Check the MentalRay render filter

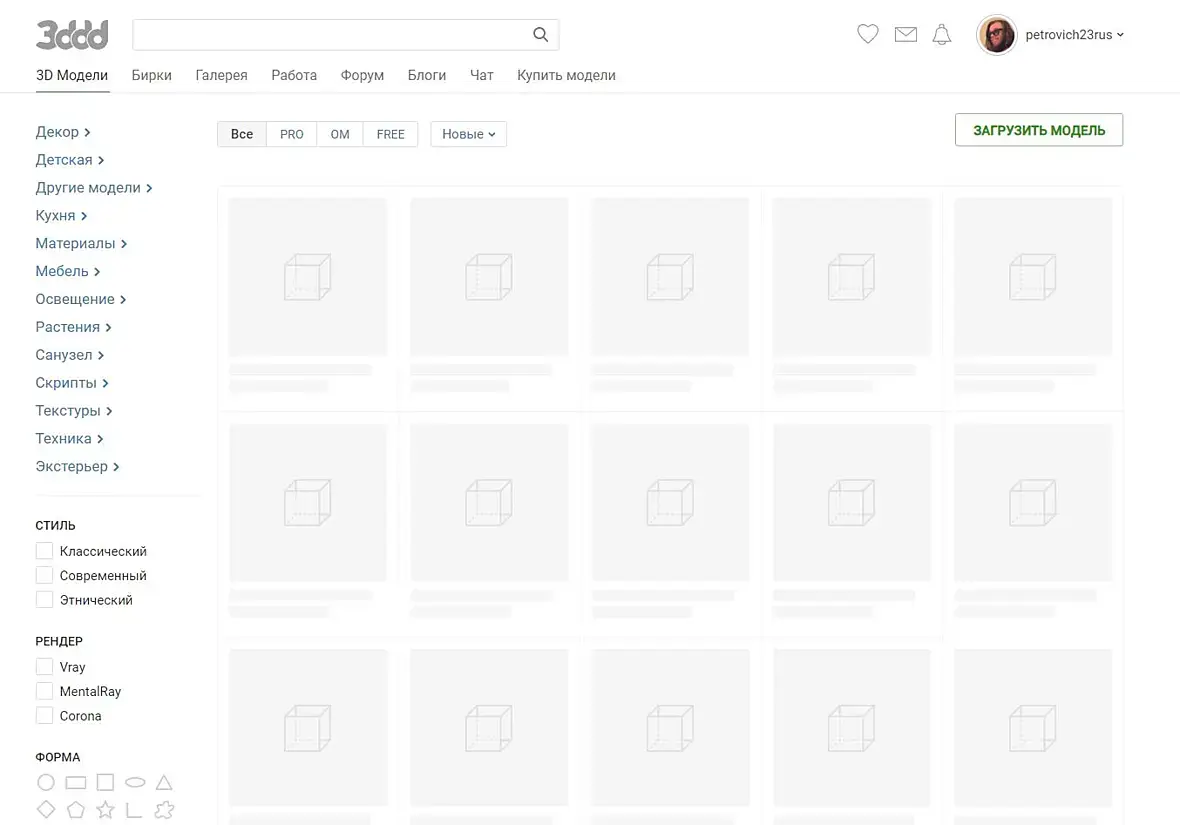44,691
